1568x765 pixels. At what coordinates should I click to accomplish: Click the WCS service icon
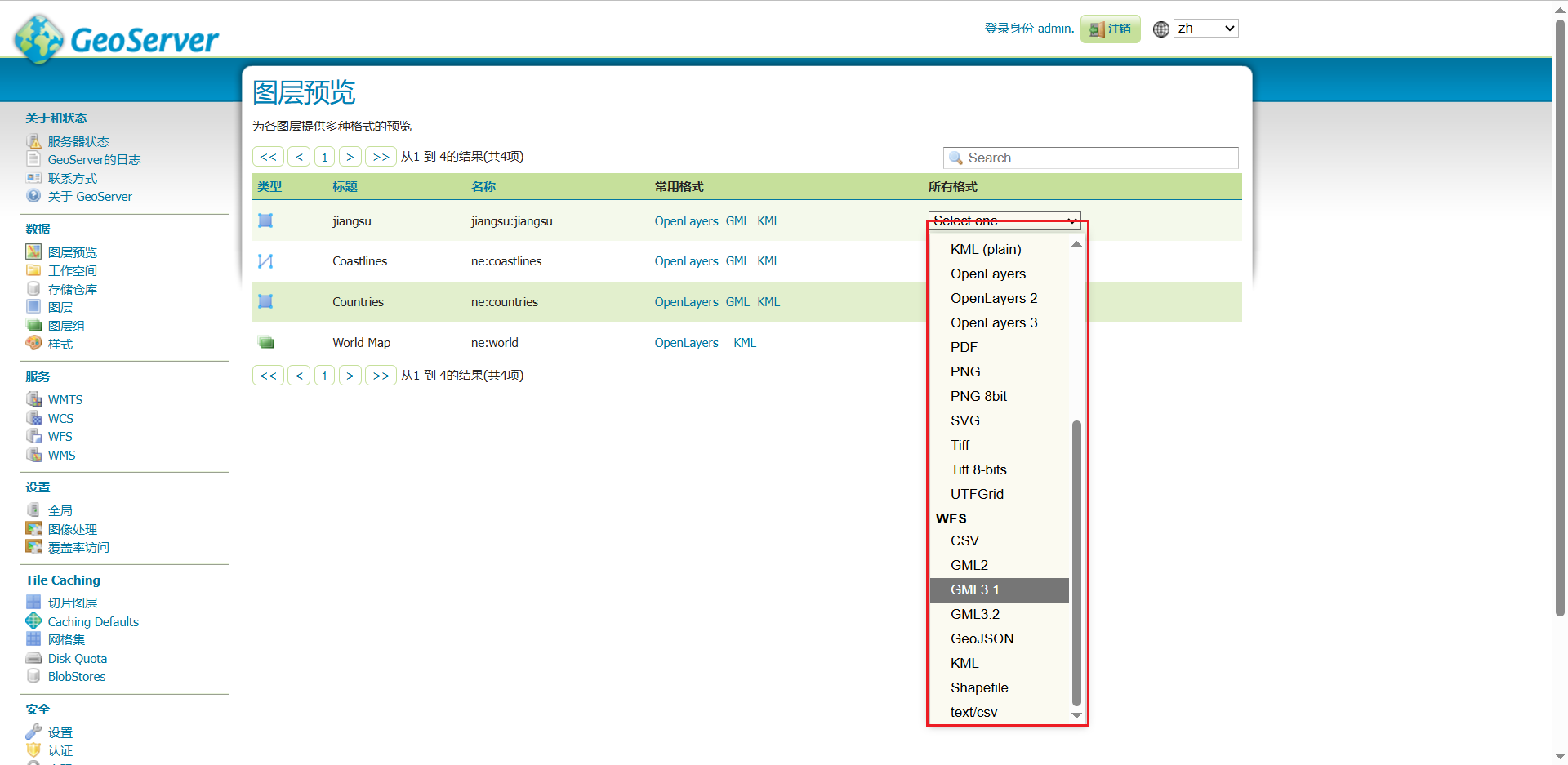pyautogui.click(x=33, y=418)
